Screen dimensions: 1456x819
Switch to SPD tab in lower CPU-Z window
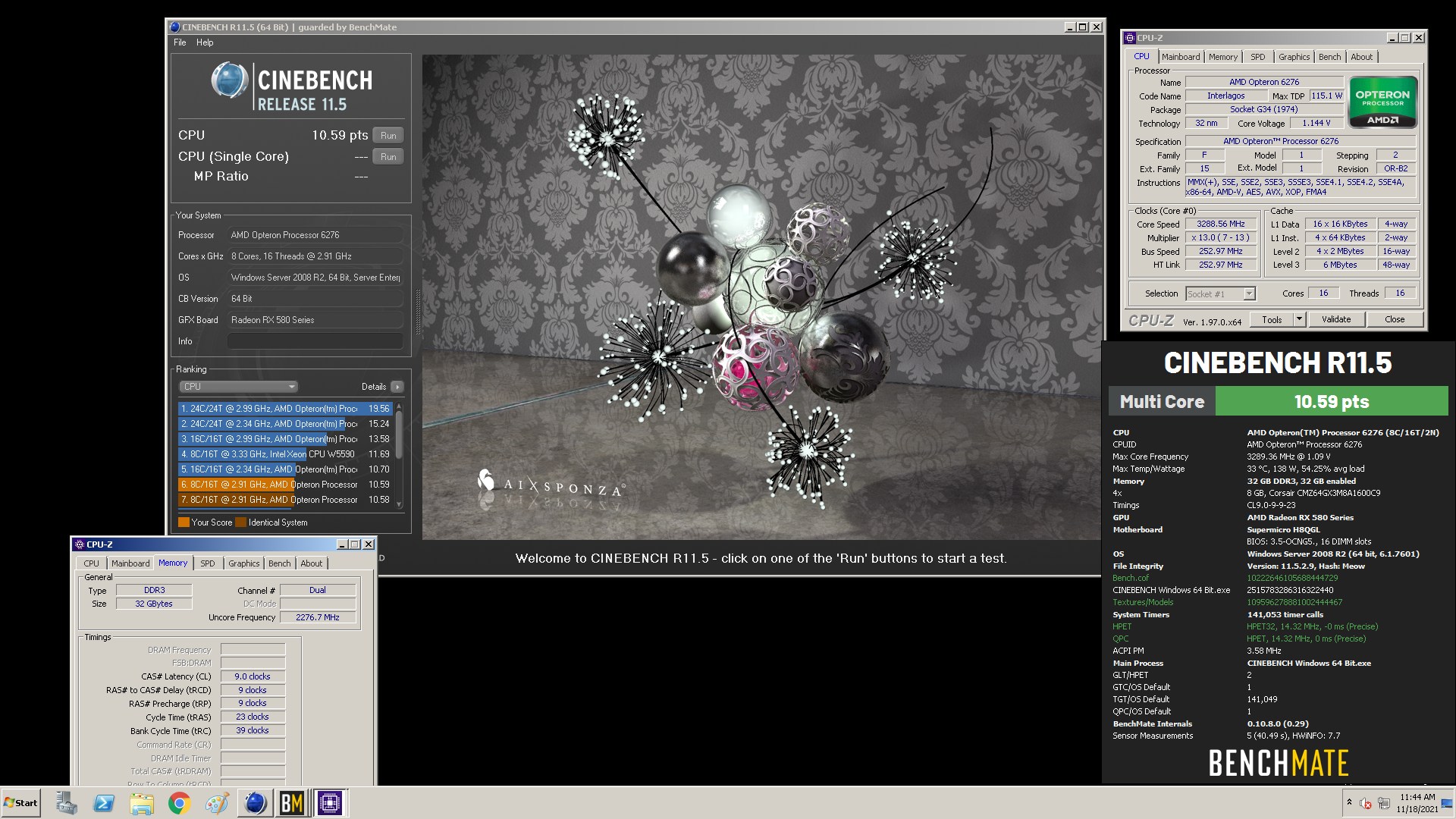208,563
